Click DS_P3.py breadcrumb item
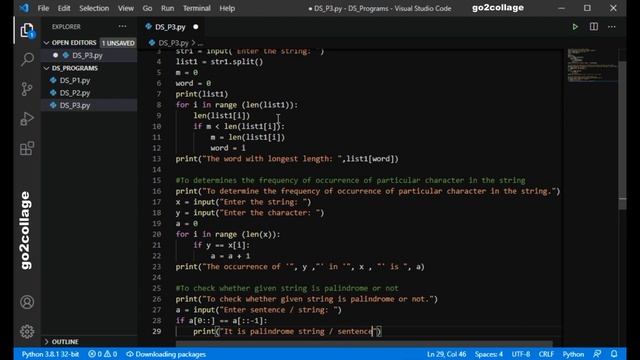The height and width of the screenshot is (360, 640). pyautogui.click(x=173, y=43)
